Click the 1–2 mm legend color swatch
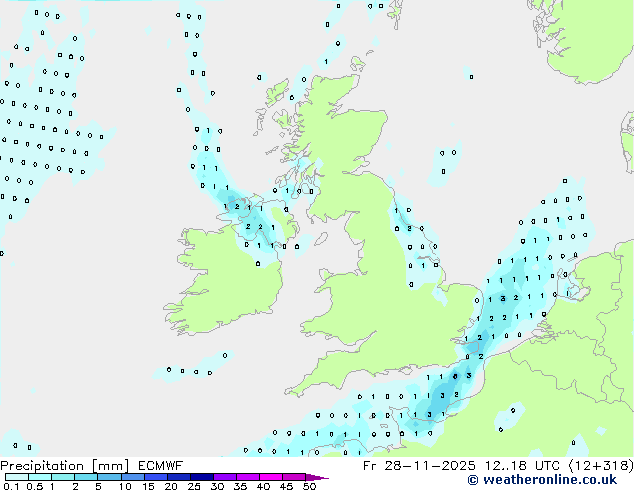 click(63, 477)
